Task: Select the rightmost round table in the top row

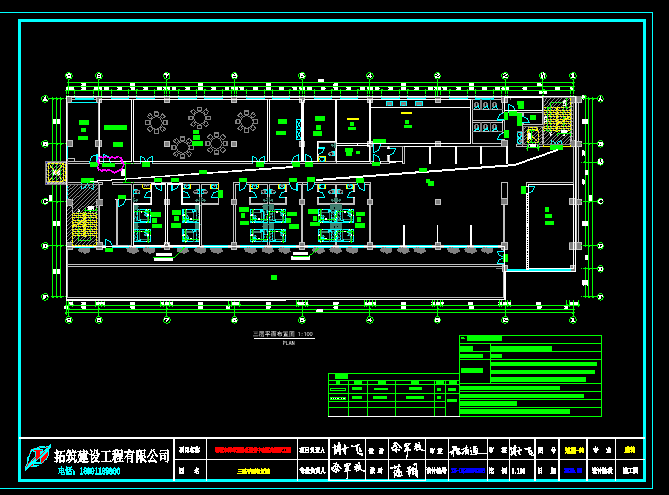Action: coord(246,122)
